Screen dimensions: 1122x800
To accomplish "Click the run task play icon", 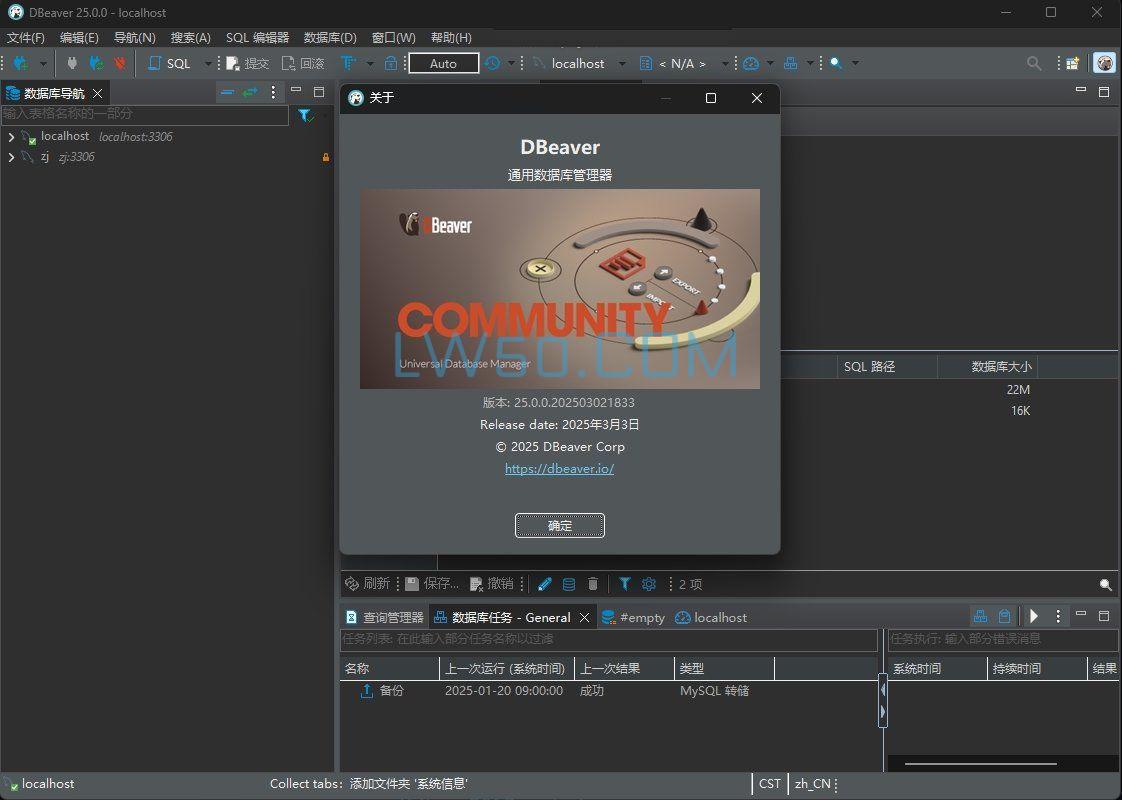I will click(x=1034, y=617).
